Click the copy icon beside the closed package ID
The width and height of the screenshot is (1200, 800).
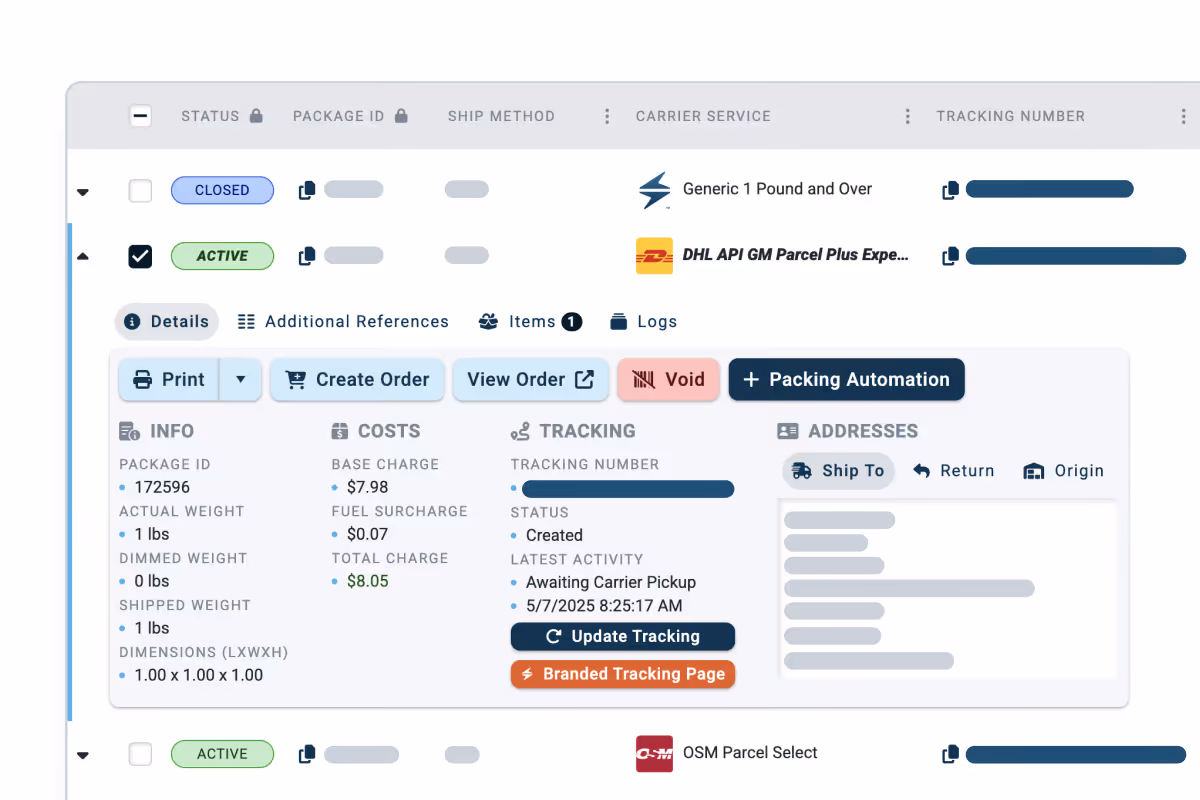click(x=306, y=189)
